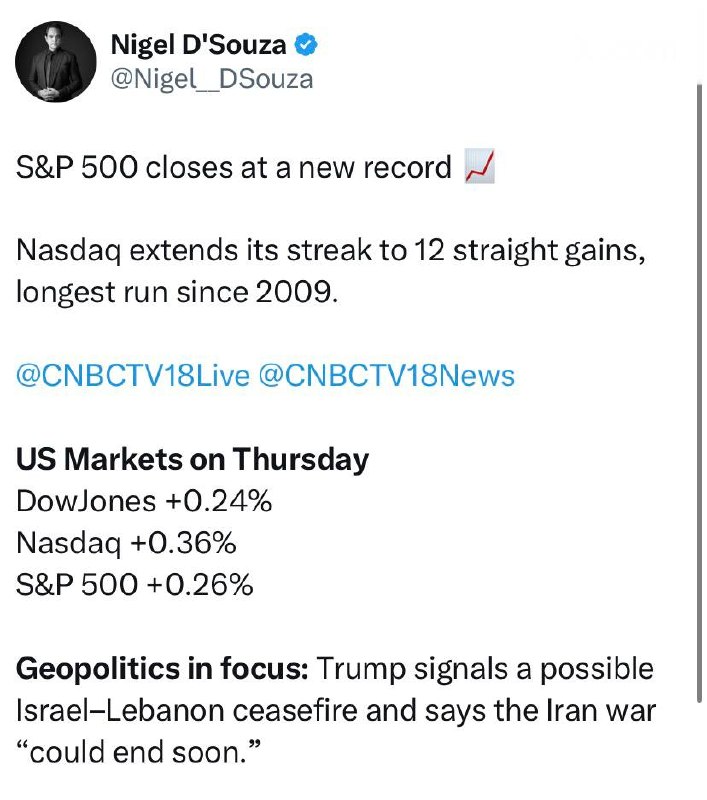Click the "S&P 500 +0.26%" line
Viewport: 707px width, 800px height.
135,584
